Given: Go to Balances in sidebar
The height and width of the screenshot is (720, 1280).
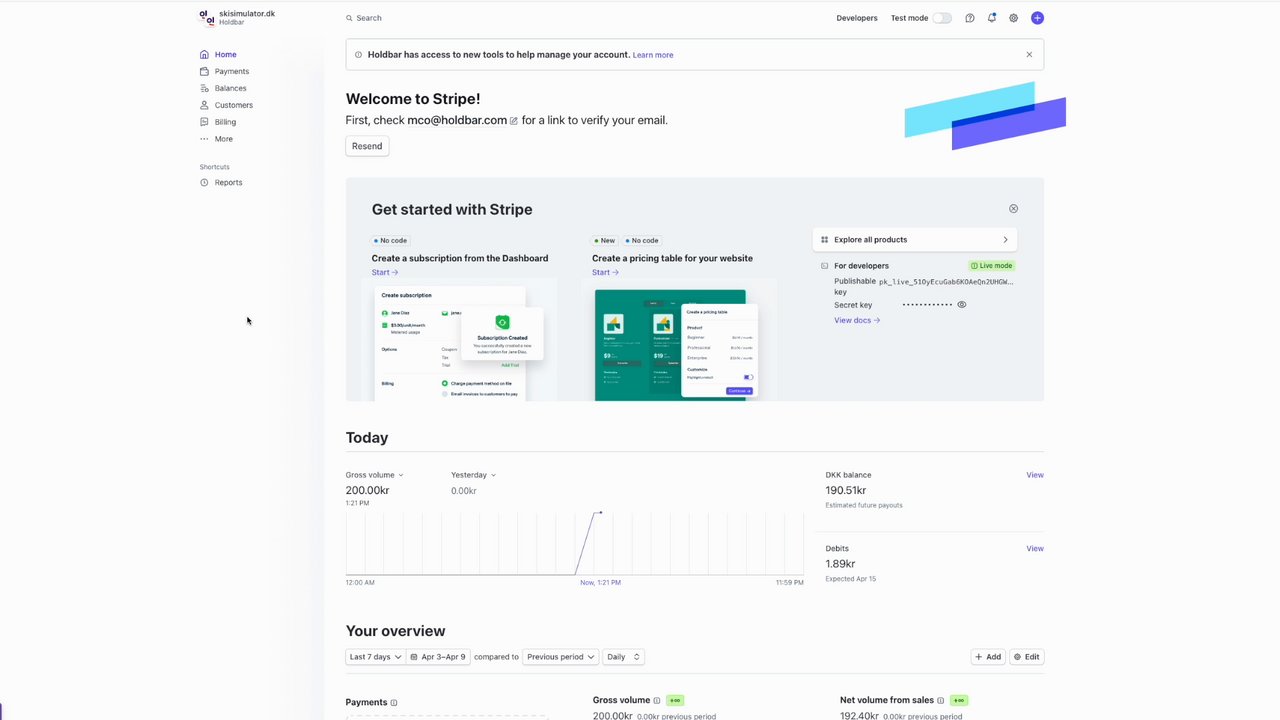Looking at the screenshot, I should tap(230, 88).
